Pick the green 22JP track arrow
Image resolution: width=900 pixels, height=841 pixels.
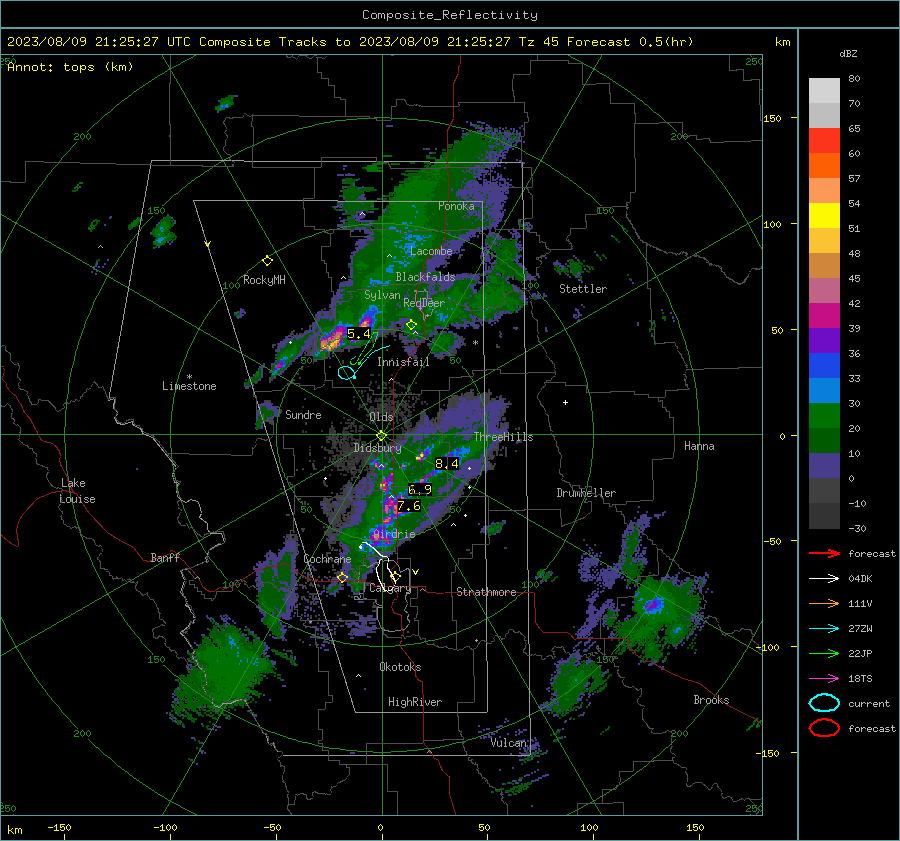tap(824, 653)
